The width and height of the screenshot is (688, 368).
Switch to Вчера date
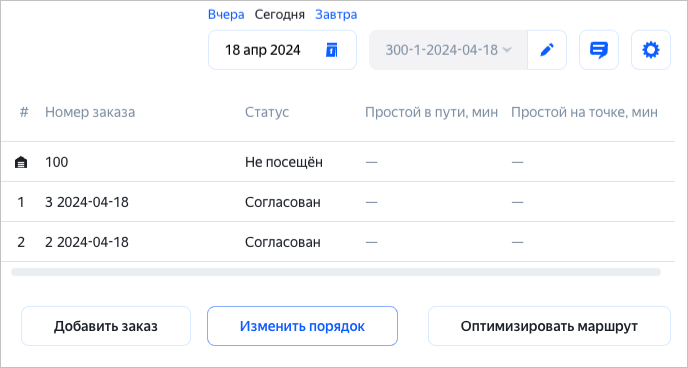226,14
